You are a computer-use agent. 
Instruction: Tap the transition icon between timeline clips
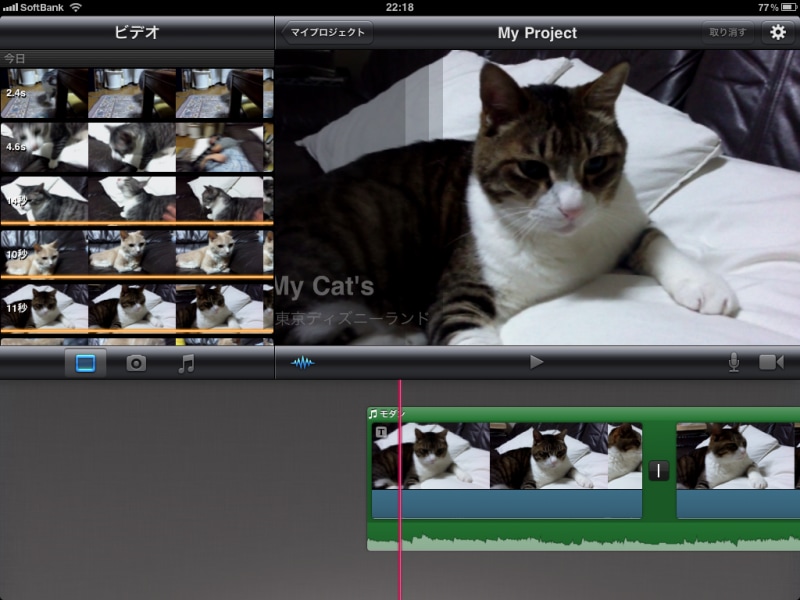tap(659, 470)
